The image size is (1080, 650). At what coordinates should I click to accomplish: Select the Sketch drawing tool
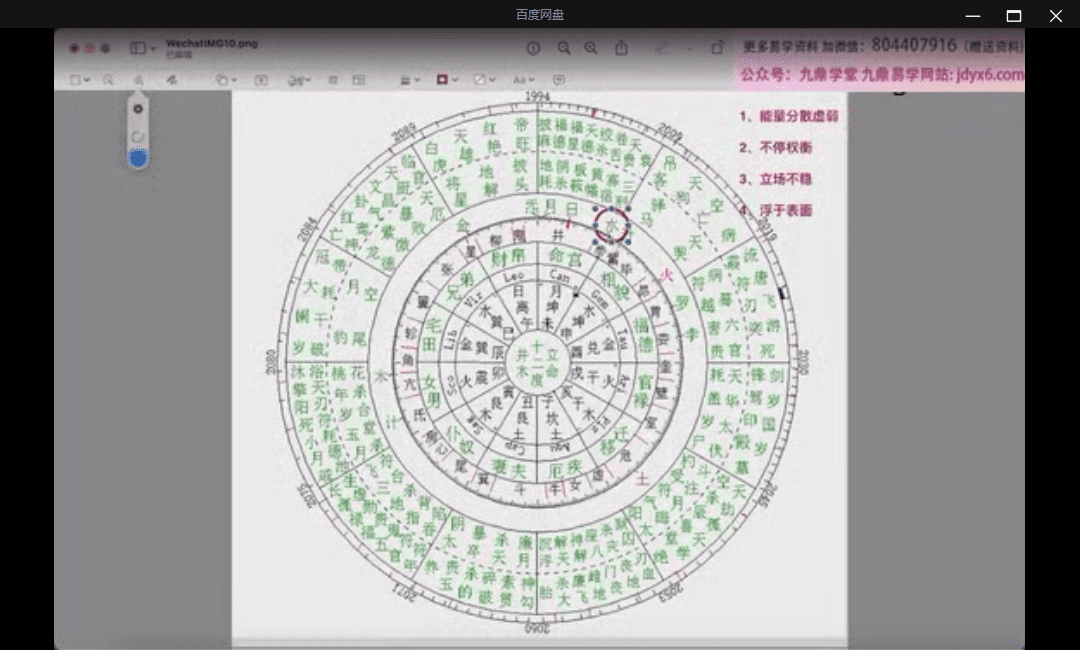pos(139,80)
